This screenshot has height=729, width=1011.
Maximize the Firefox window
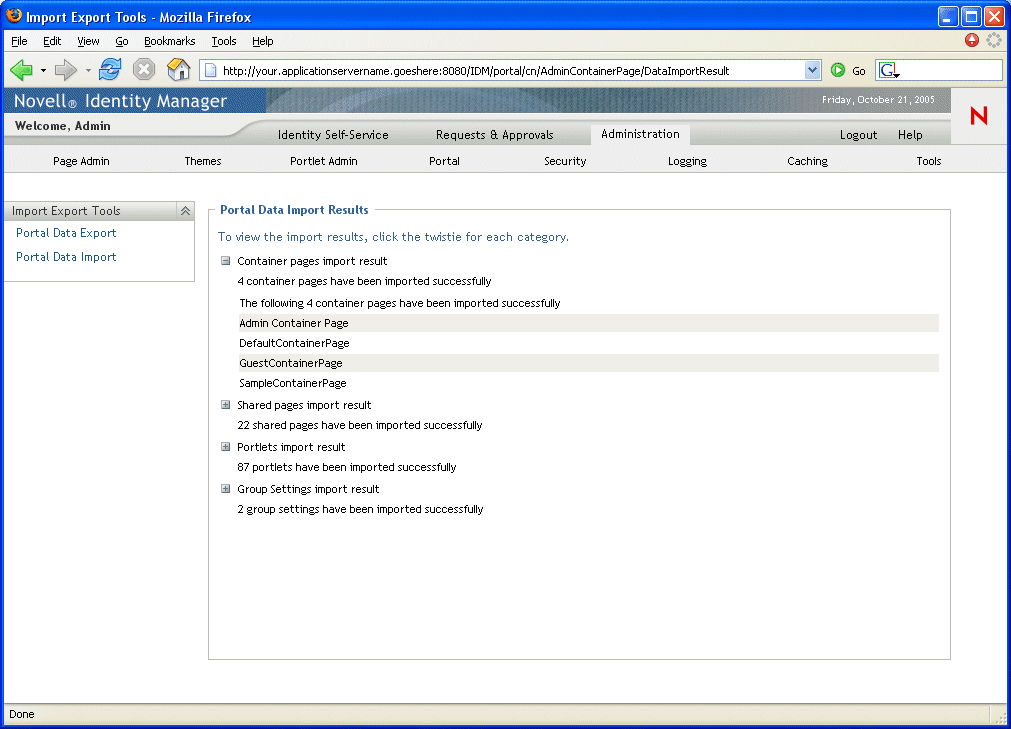(971, 16)
